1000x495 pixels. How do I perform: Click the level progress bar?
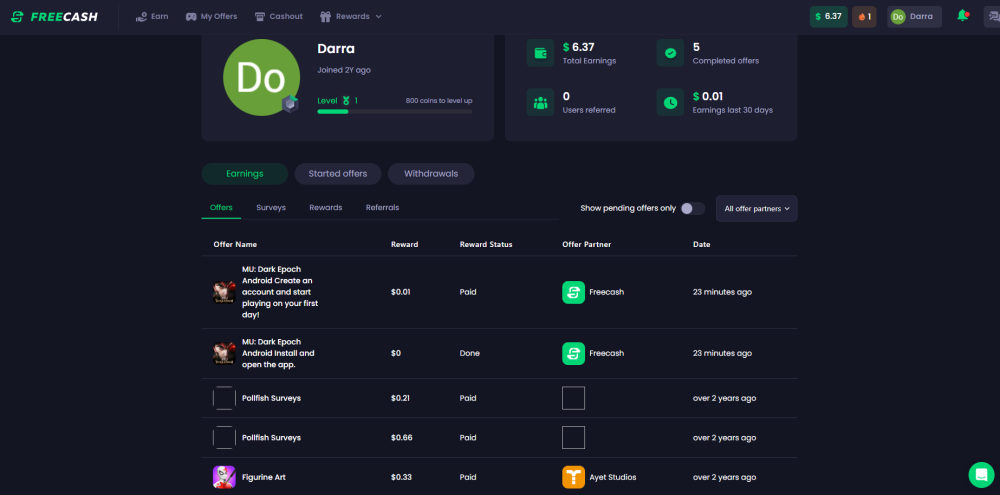click(x=395, y=112)
